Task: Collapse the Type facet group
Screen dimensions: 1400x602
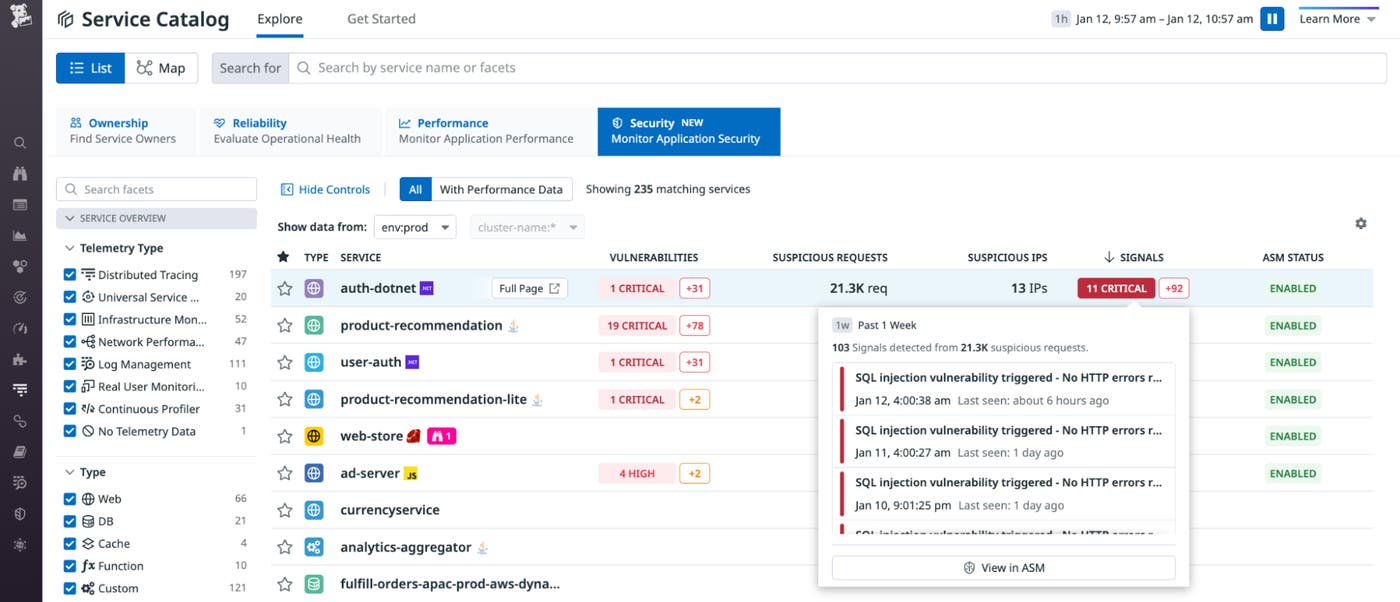Action: [85, 472]
